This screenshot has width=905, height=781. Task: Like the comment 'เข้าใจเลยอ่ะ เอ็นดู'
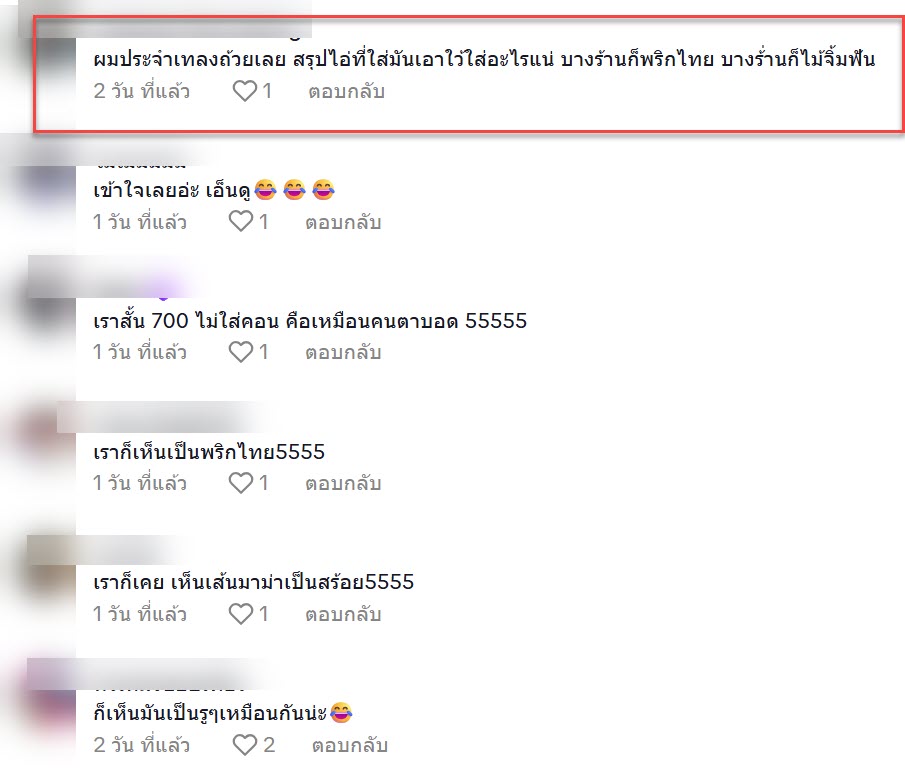[241, 222]
